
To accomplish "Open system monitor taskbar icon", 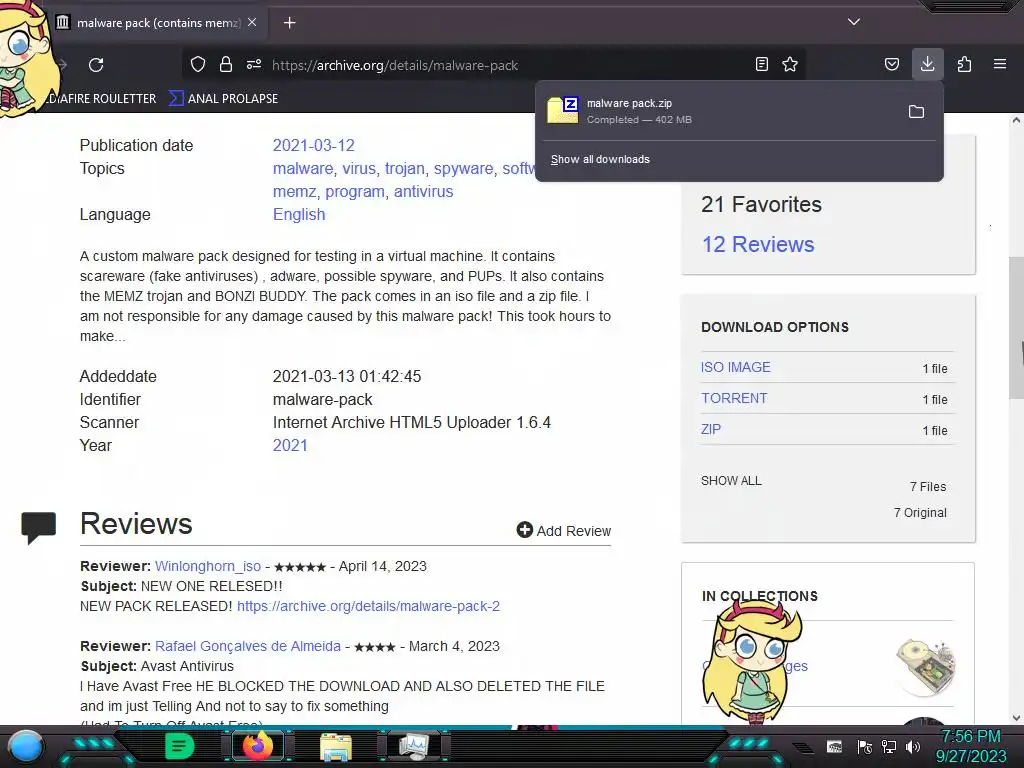I will (413, 746).
